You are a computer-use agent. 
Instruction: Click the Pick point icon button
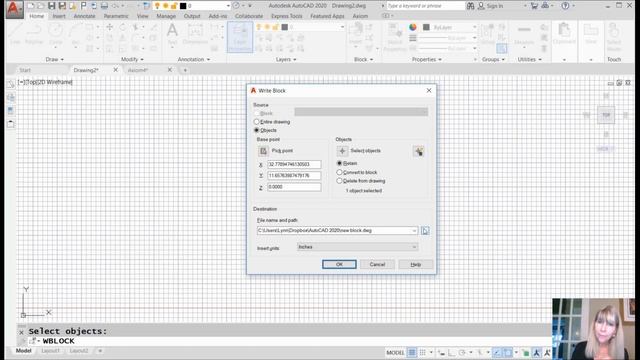[x=263, y=151]
